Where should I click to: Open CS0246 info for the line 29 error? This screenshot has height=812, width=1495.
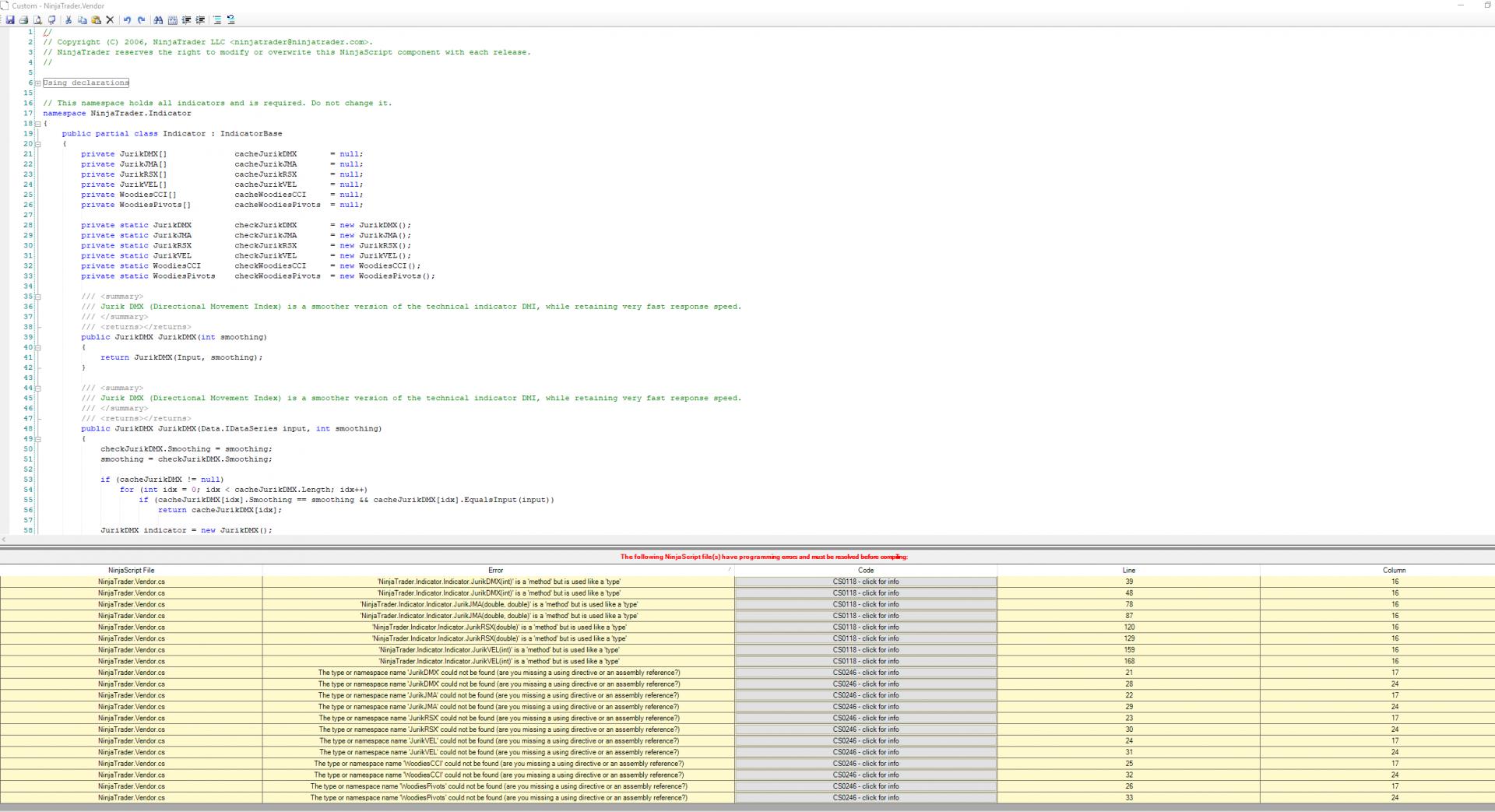[x=866, y=707]
